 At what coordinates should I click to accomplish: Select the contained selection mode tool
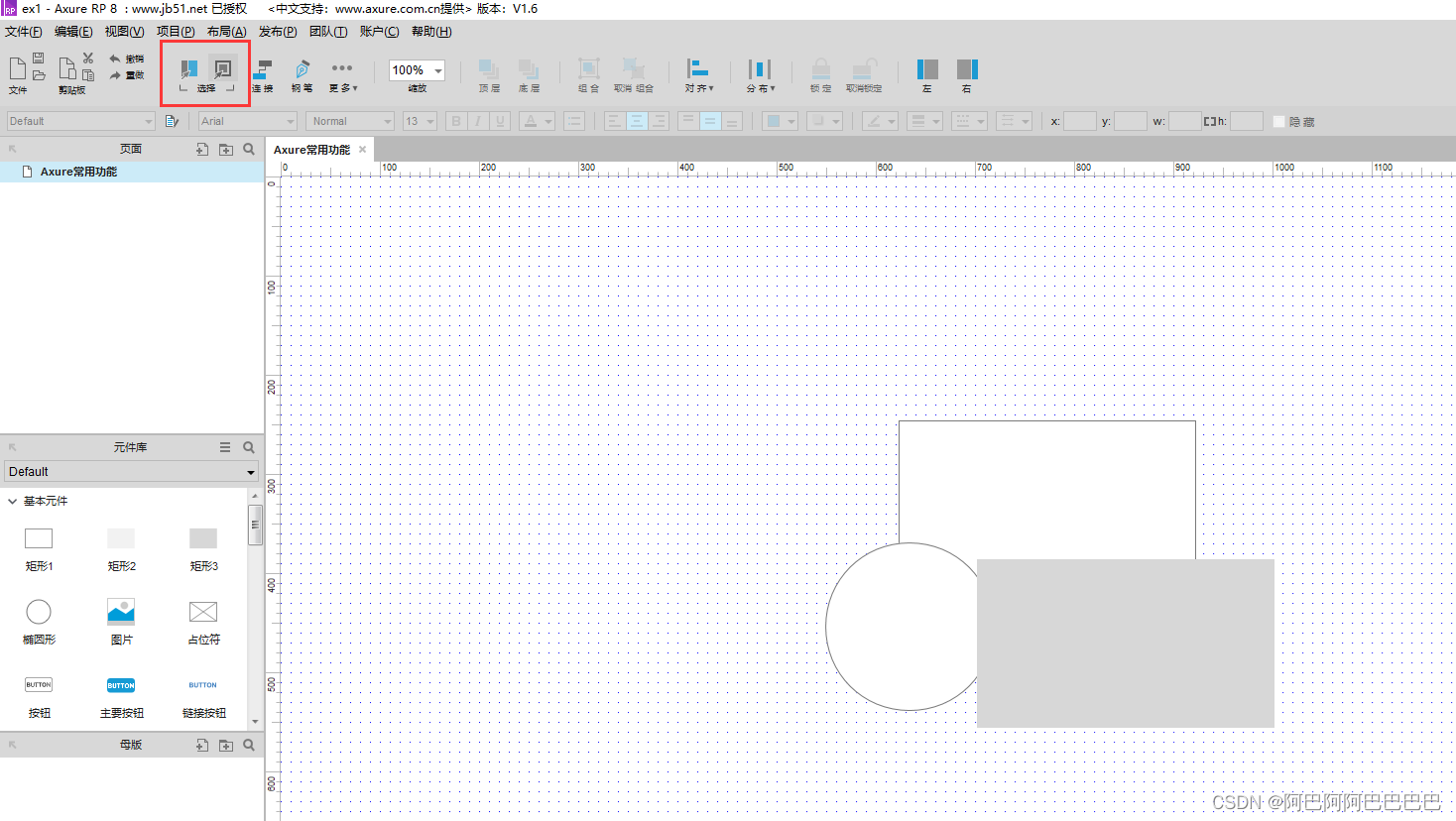pos(222,69)
